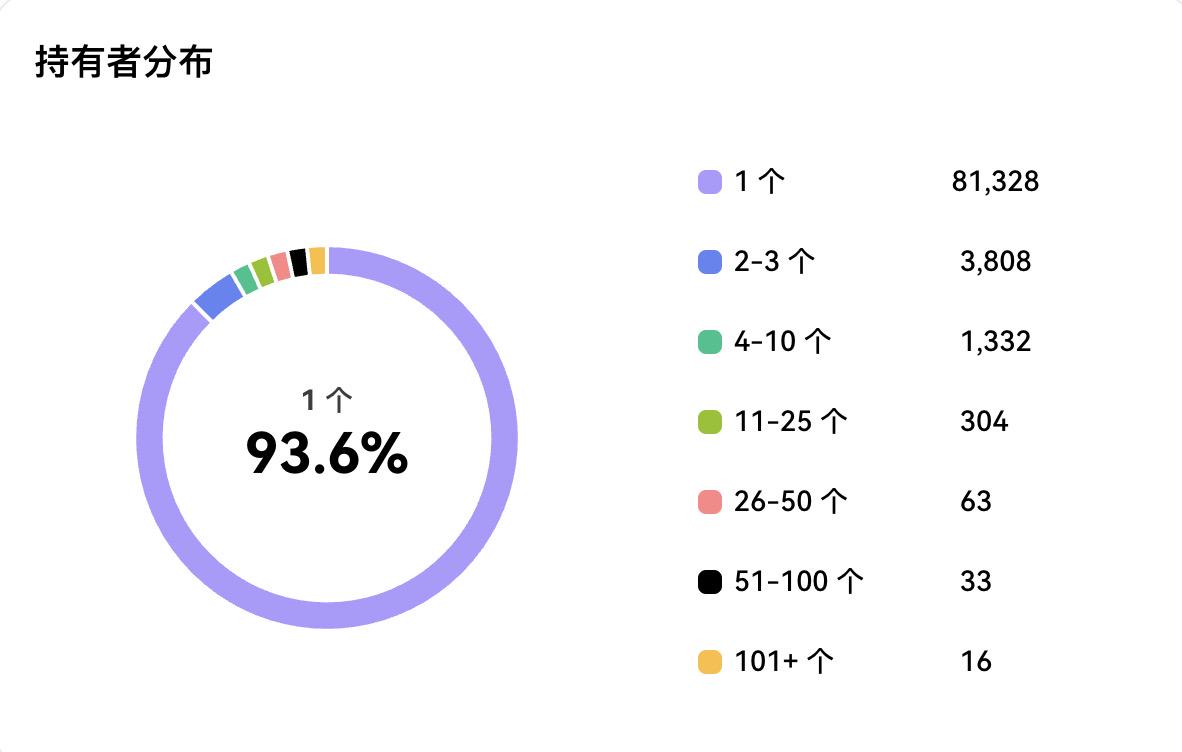
Task: Click the black slice on the donut ring
Action: coord(298,262)
